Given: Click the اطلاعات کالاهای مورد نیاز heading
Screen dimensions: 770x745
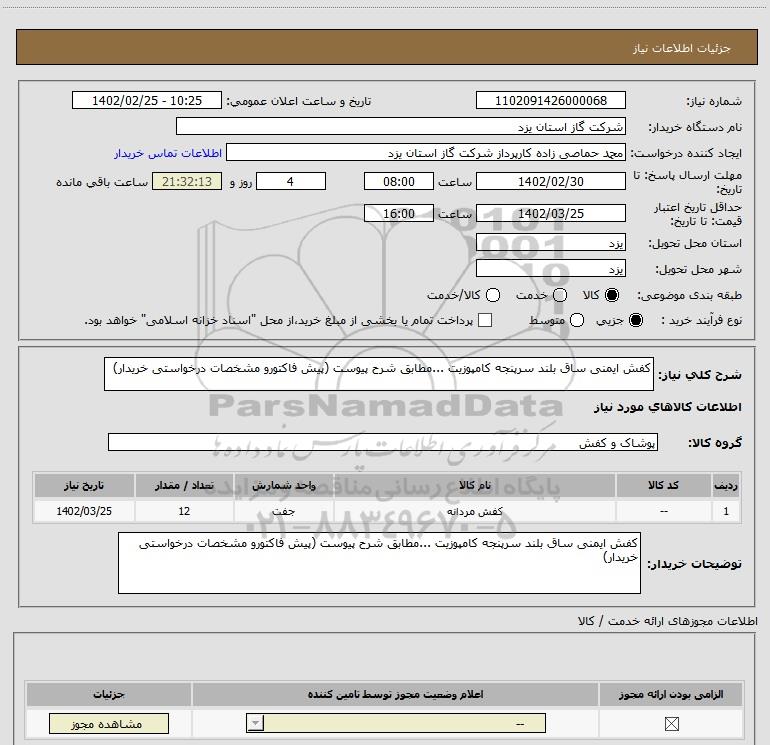Looking at the screenshot, I should point(668,407).
